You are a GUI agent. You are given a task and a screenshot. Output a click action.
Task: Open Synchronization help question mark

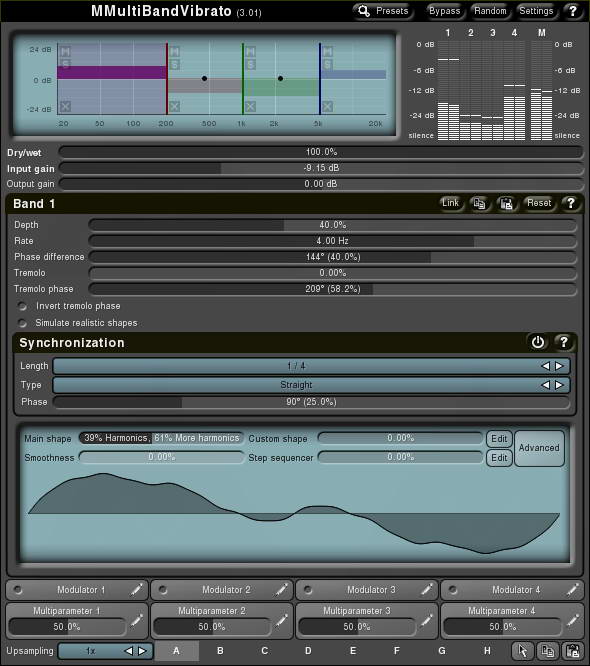pos(564,342)
